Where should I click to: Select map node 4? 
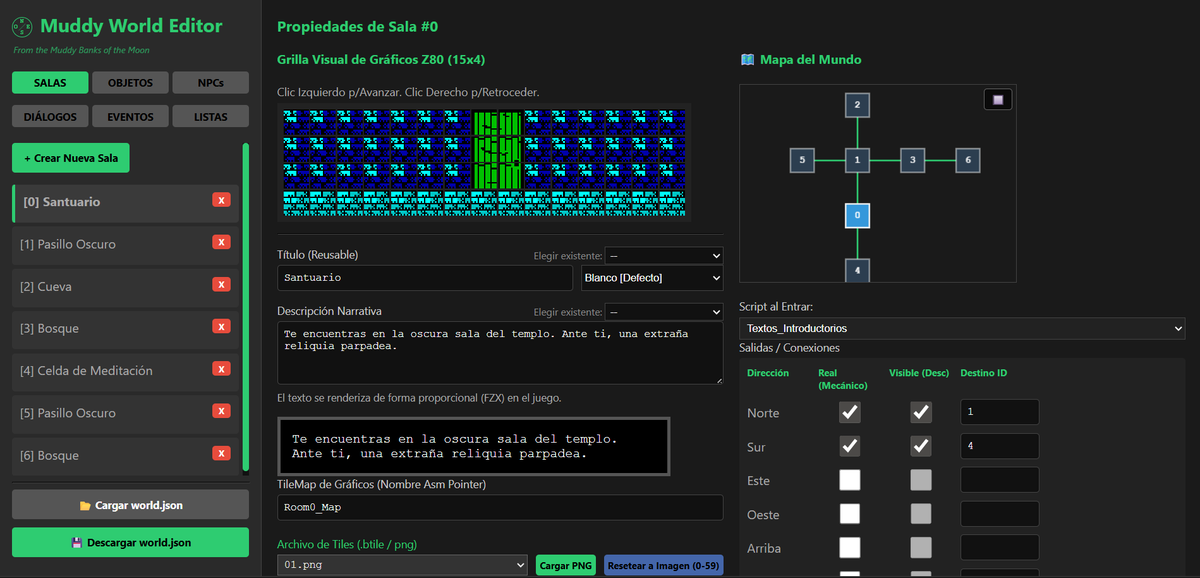pos(857,268)
